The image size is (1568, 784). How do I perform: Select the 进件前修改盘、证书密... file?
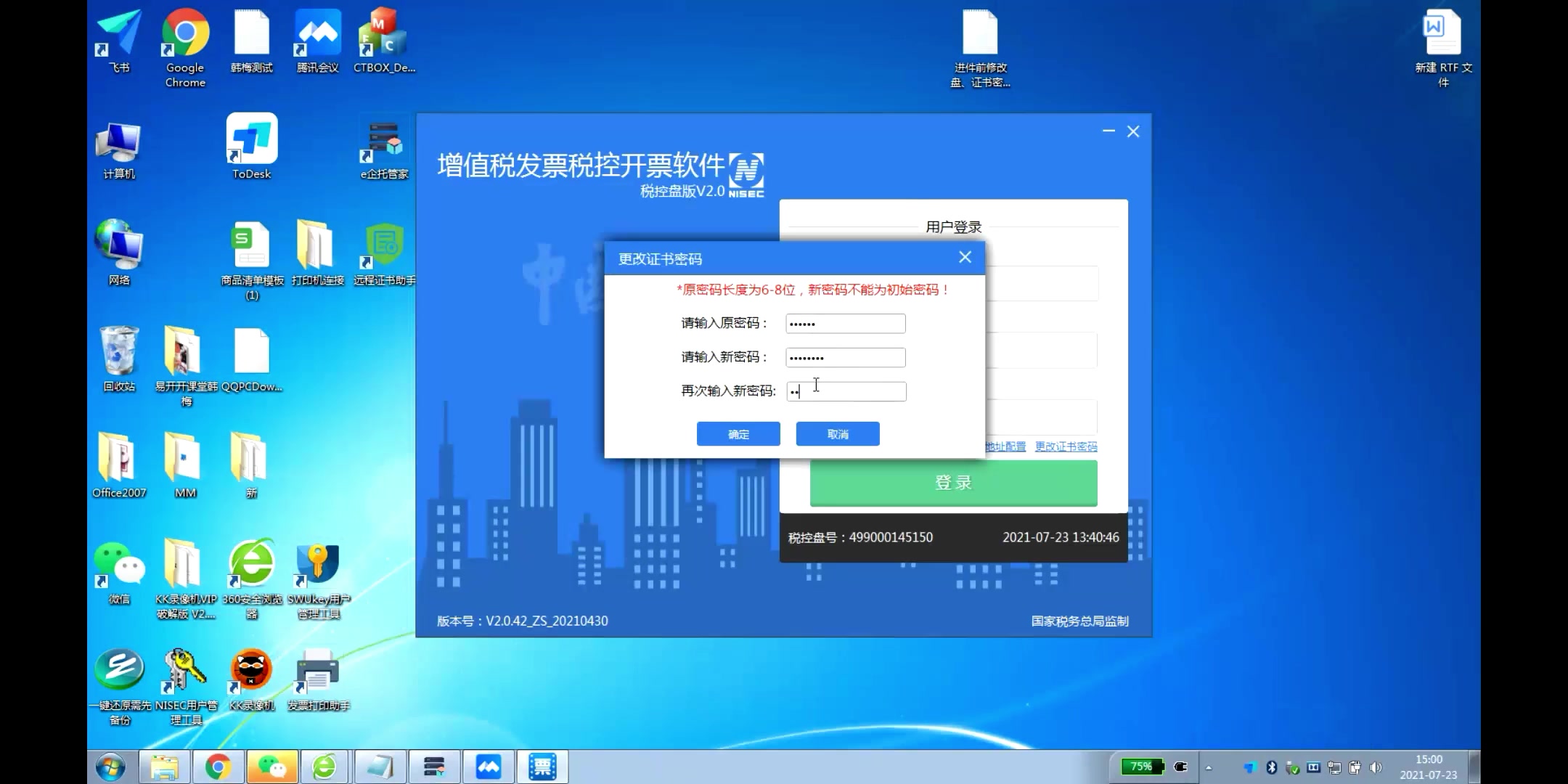pyautogui.click(x=980, y=49)
